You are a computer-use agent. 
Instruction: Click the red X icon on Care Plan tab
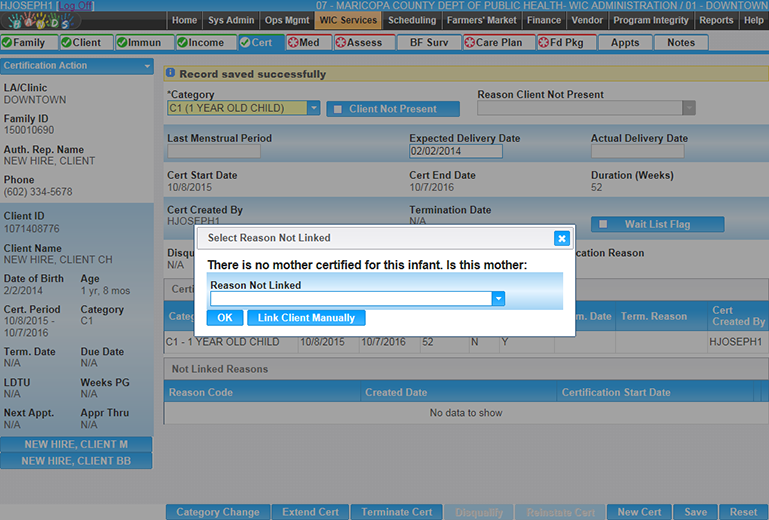(x=470, y=43)
